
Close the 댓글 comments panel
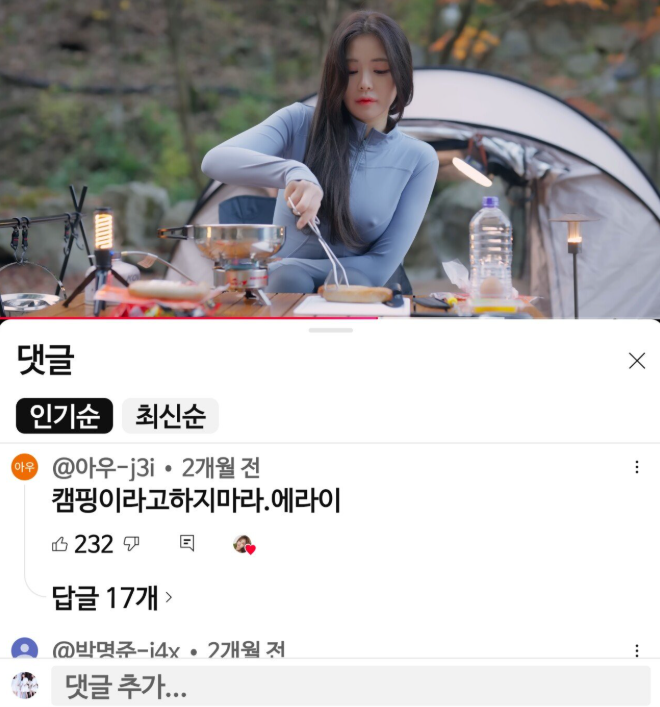click(637, 361)
